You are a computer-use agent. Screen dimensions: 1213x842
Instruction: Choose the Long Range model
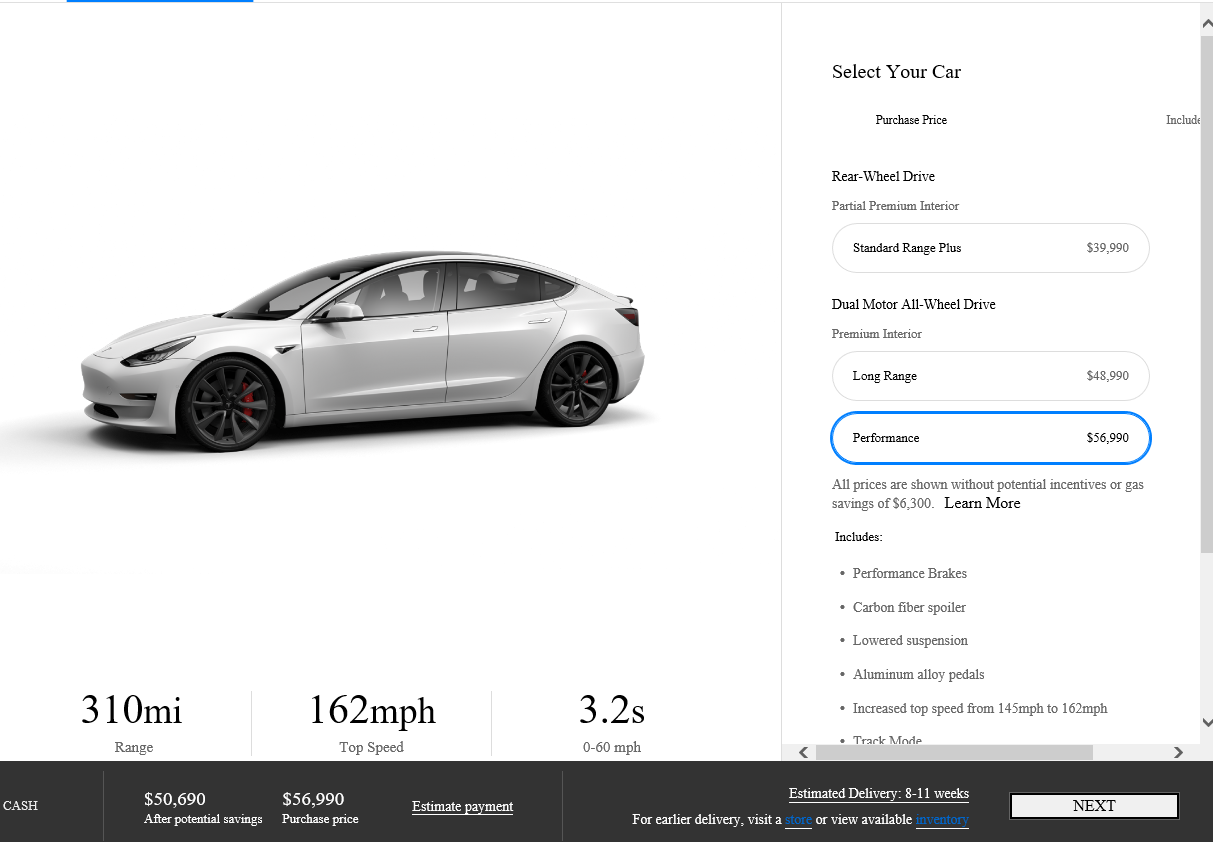(990, 376)
